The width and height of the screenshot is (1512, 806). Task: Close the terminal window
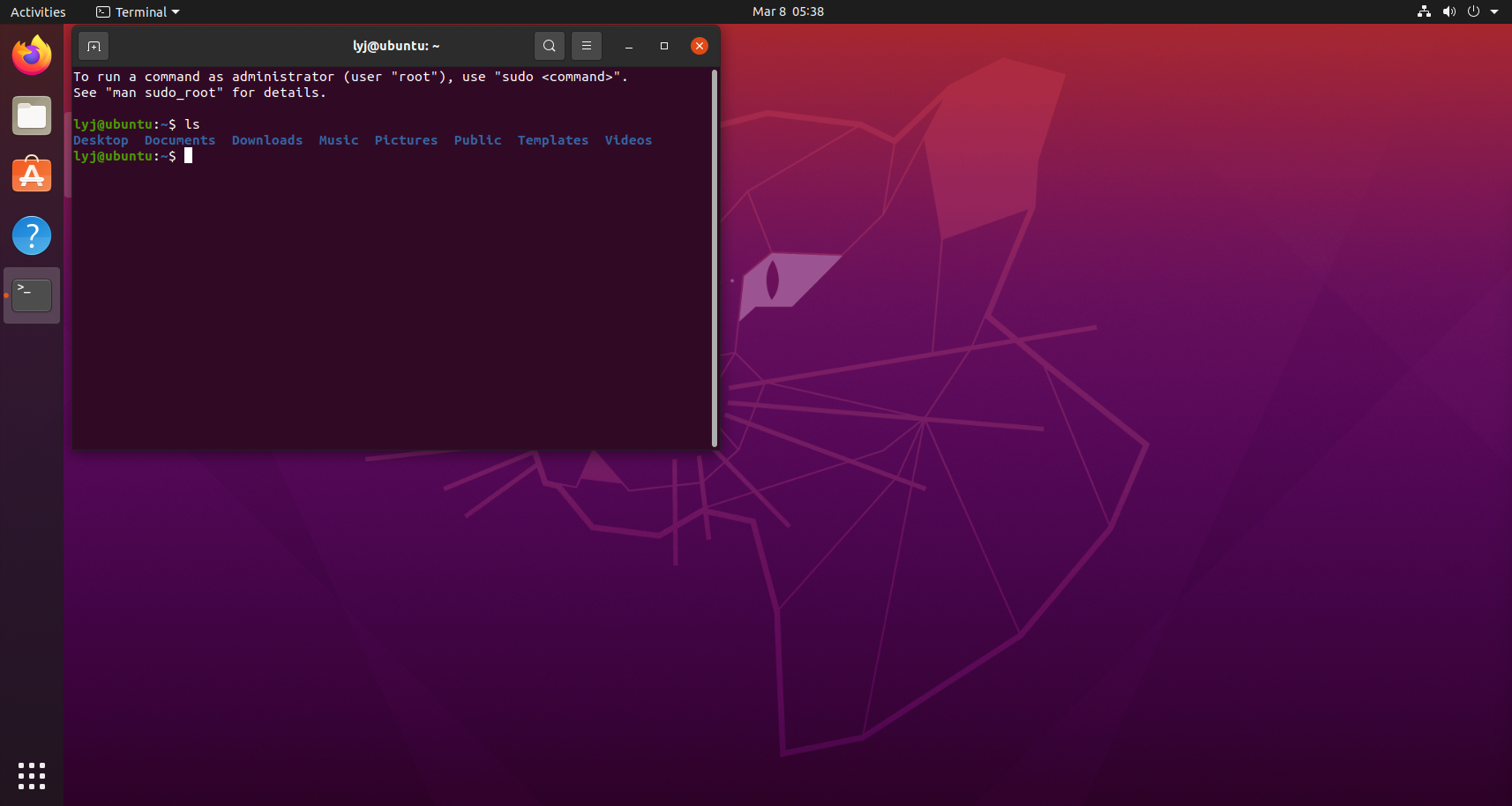pos(700,46)
